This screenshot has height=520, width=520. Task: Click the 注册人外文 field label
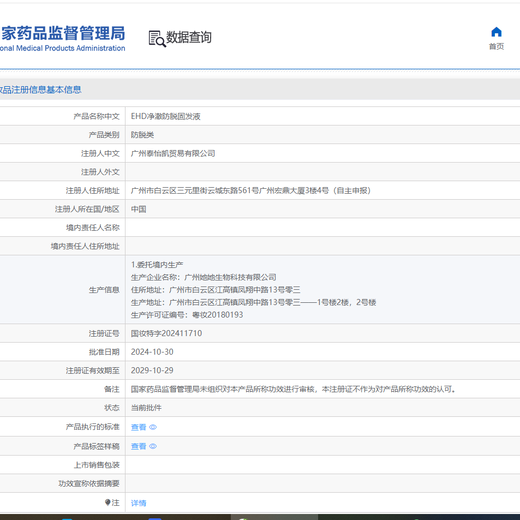pyautogui.click(x=100, y=172)
